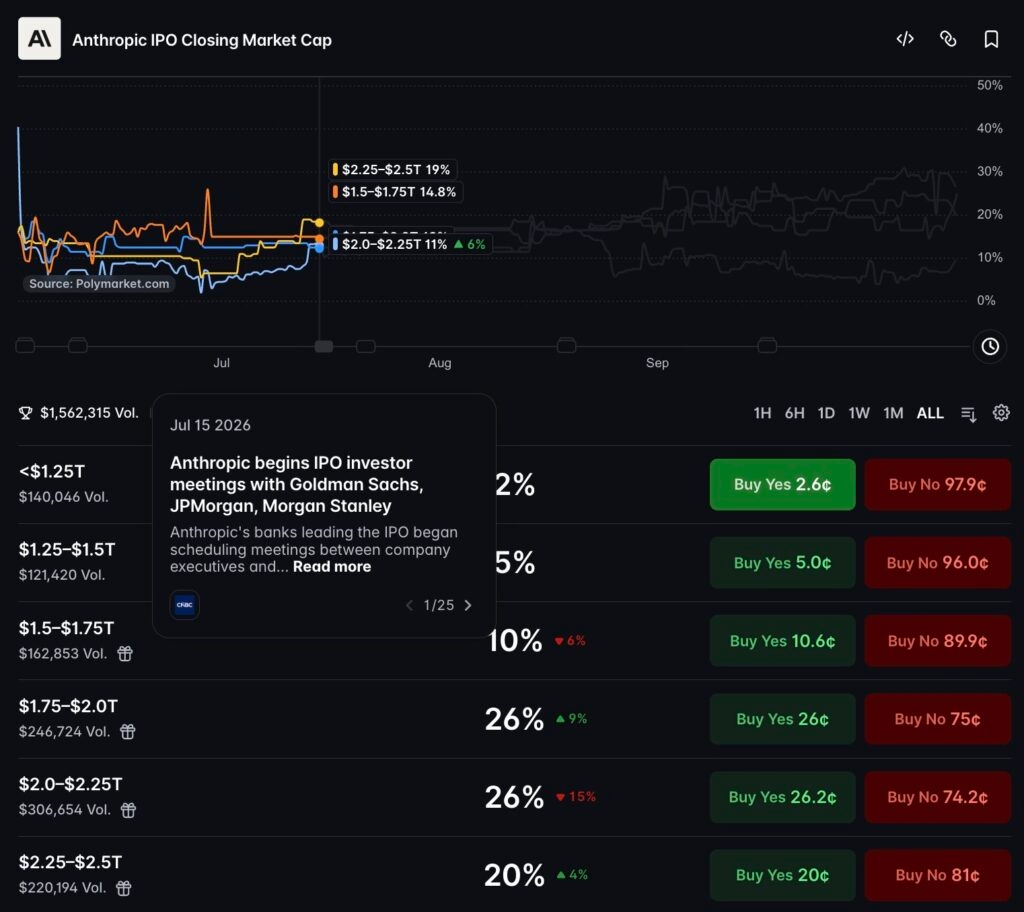
Task: Go to next news item arrow
Action: click(x=468, y=606)
